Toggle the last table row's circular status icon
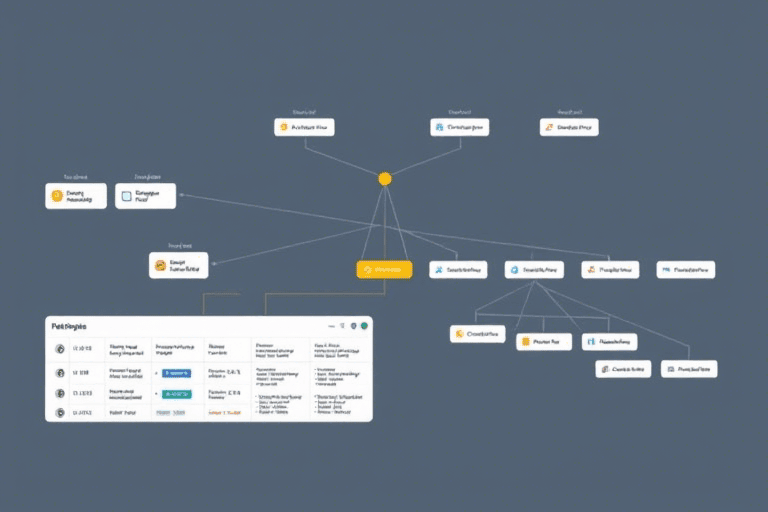The width and height of the screenshot is (768, 512). coord(60,411)
